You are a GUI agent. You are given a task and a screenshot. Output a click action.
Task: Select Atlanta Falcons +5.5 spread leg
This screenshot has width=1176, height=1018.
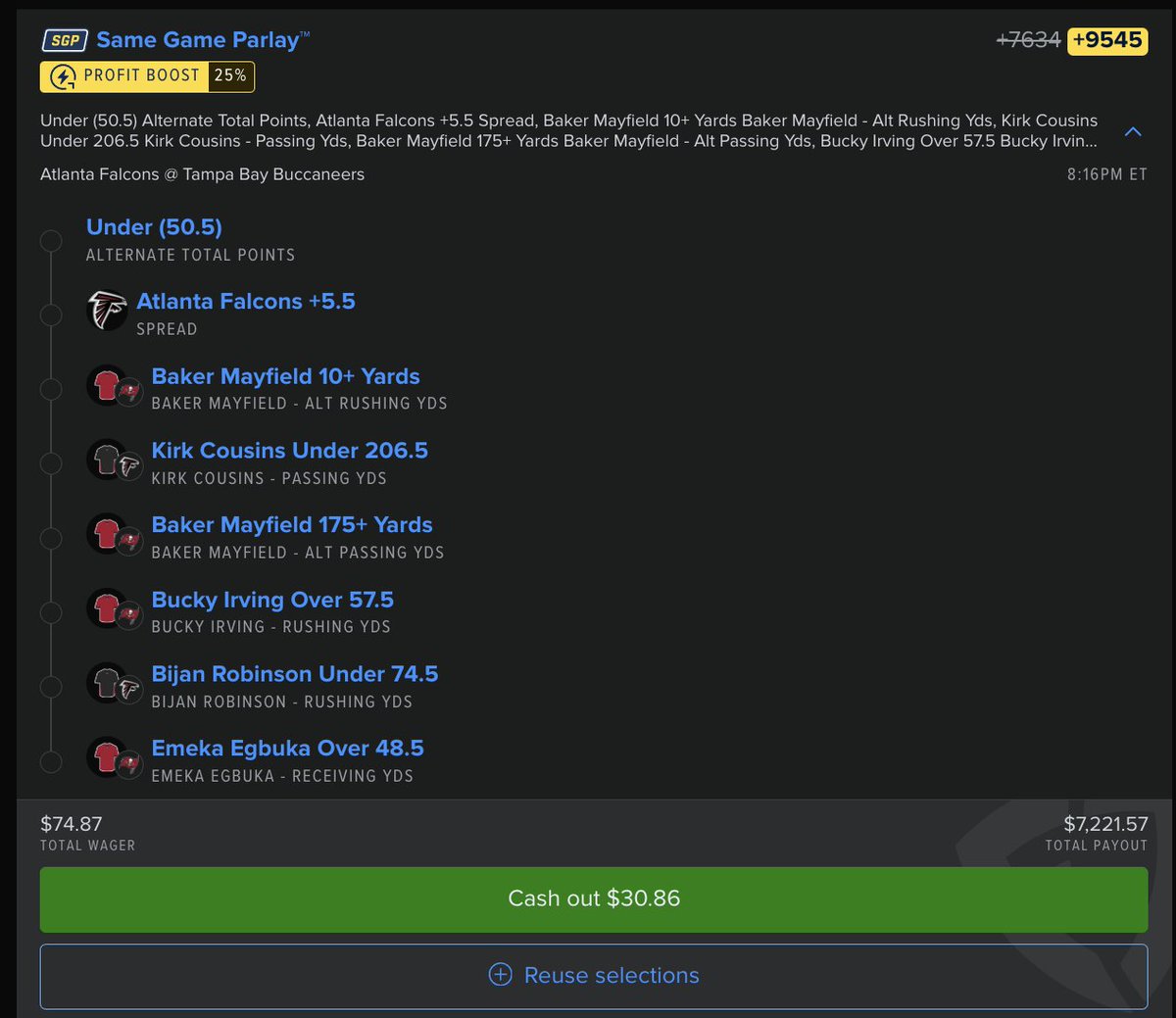(246, 302)
